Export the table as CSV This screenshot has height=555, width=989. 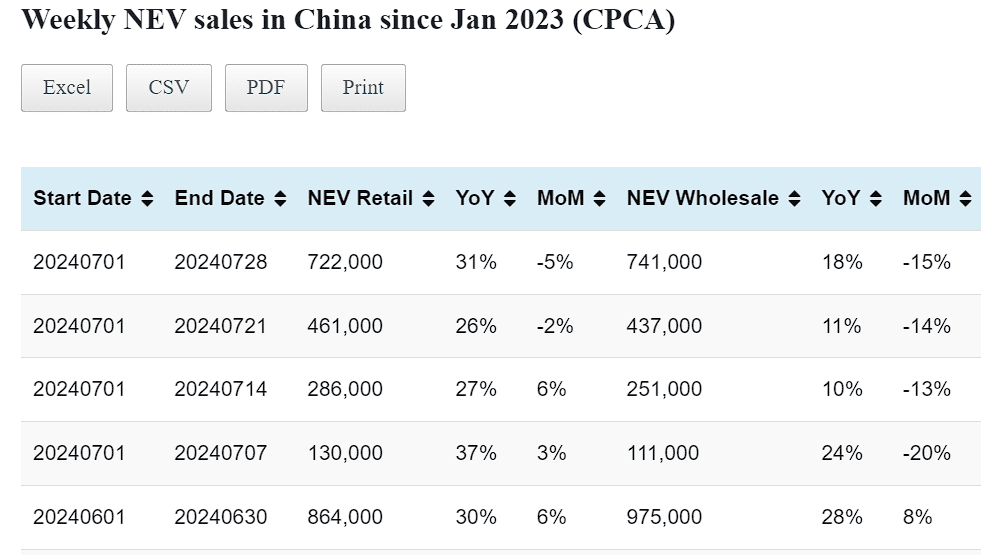coord(169,88)
